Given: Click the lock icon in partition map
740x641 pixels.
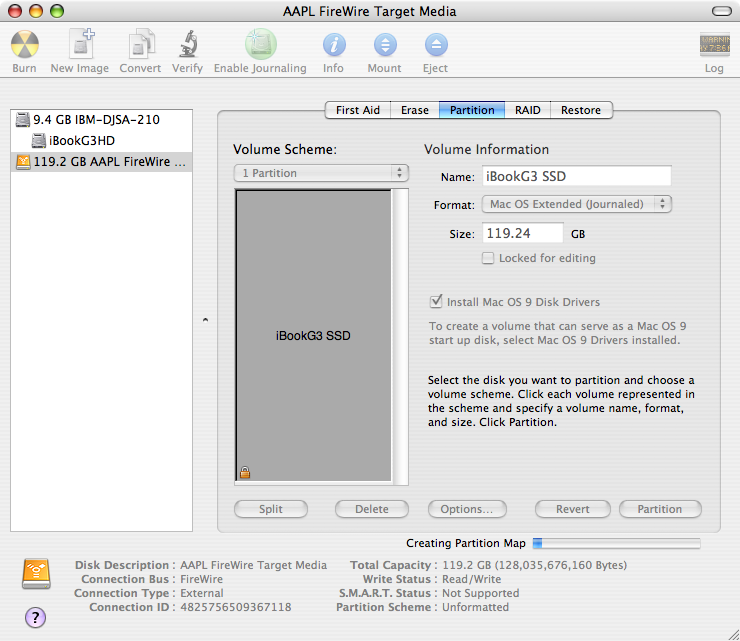Looking at the screenshot, I should coord(245,472).
